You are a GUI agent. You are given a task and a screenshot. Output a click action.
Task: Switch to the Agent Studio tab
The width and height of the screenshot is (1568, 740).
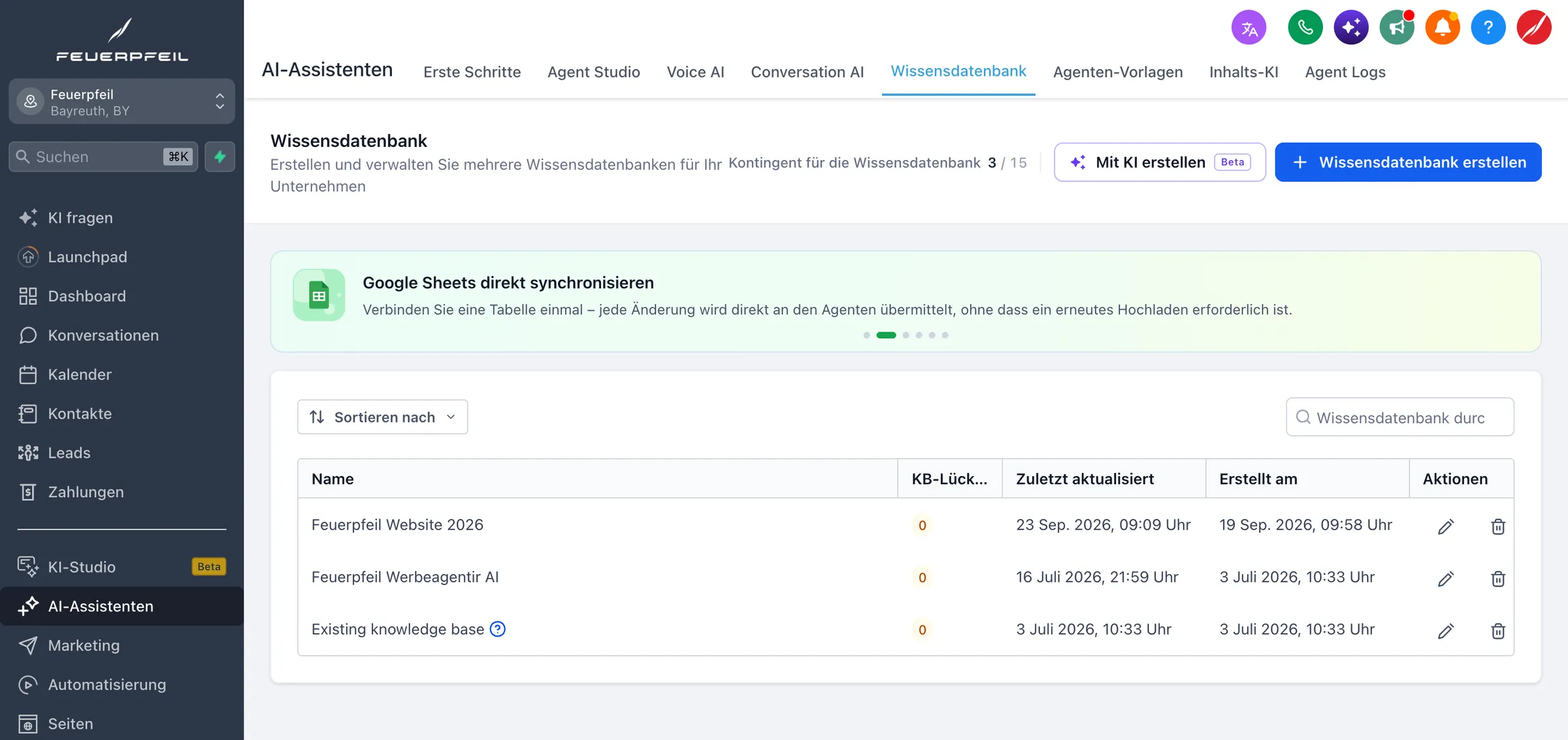point(593,72)
